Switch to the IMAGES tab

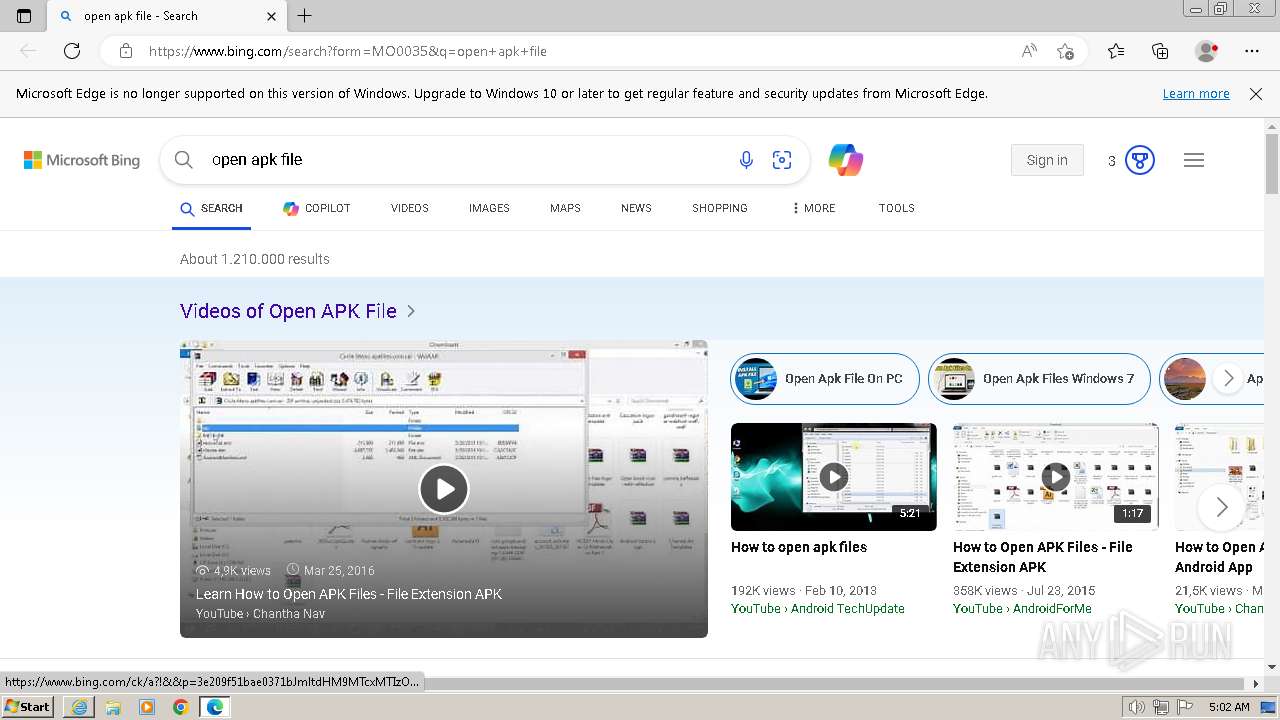pyautogui.click(x=489, y=208)
